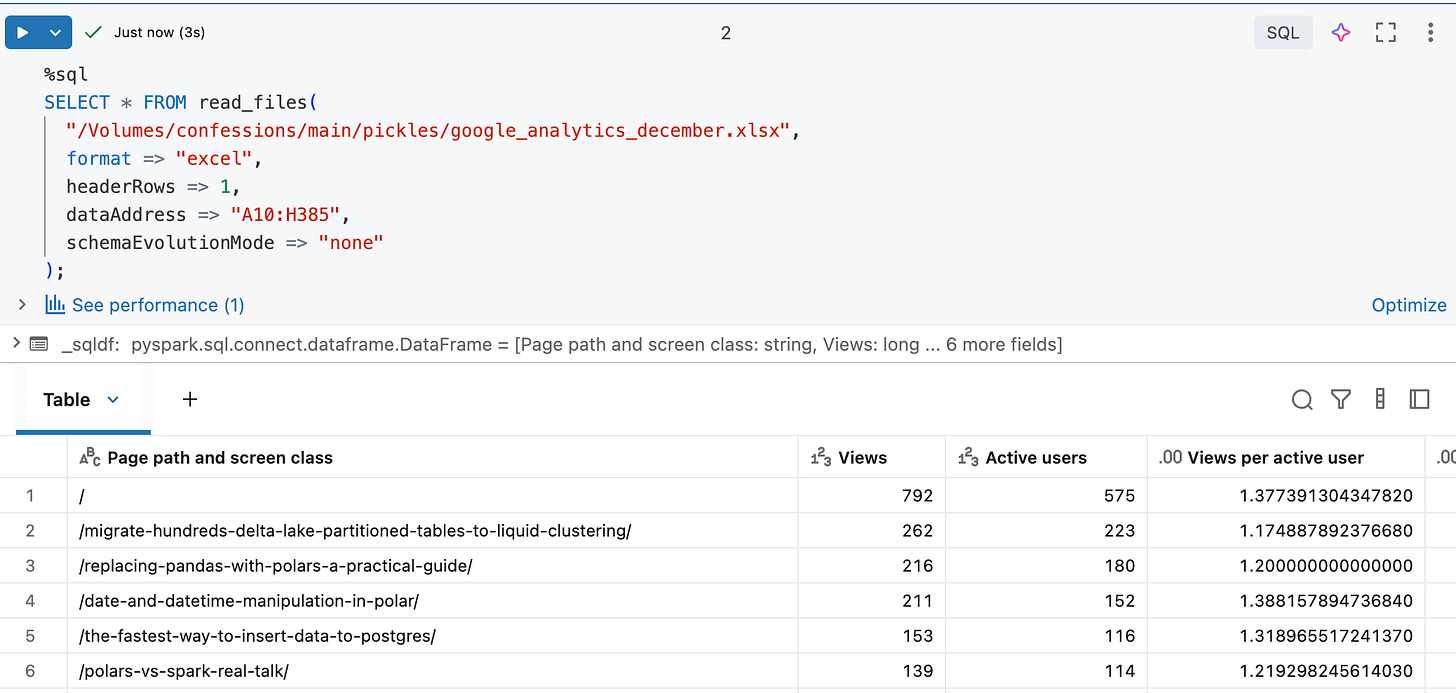This screenshot has width=1456, height=693.
Task: Click the Active users value 116
Action: pos(1119,636)
